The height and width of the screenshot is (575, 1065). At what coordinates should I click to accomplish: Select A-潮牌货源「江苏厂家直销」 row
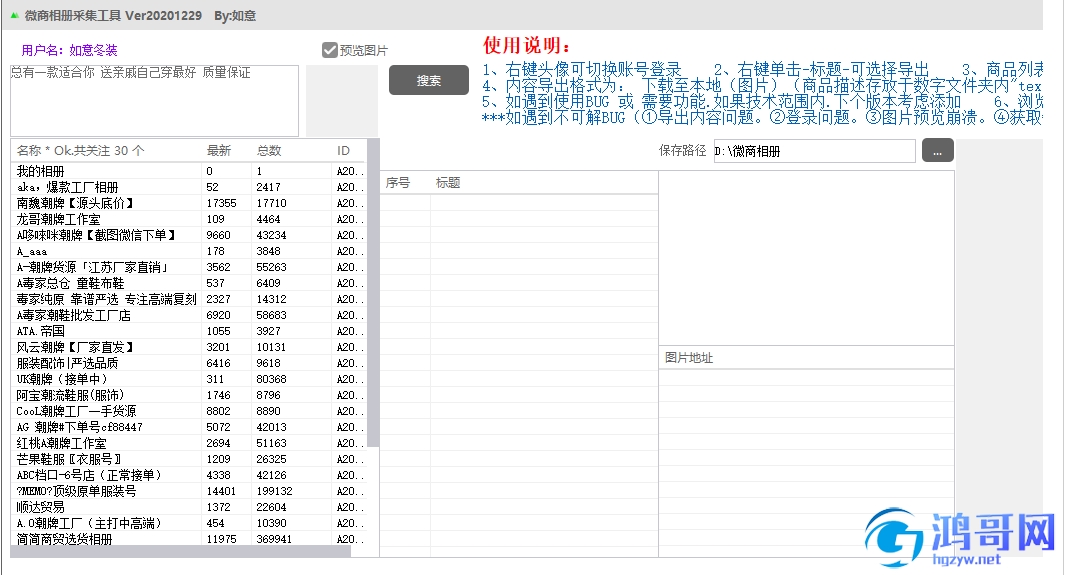tap(189, 267)
